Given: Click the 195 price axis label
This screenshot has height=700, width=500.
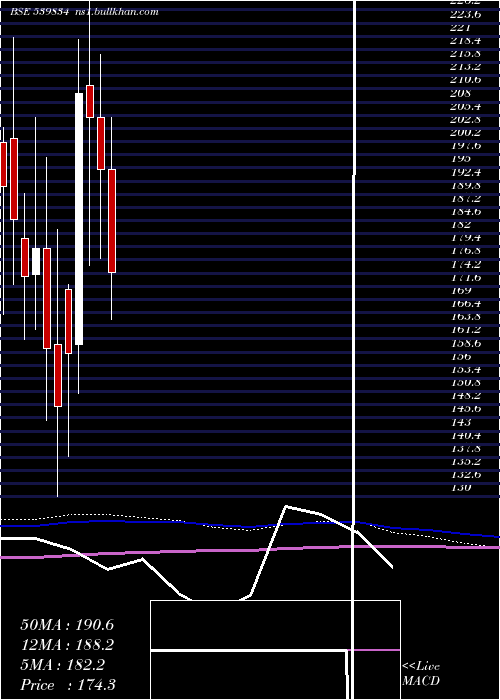Looking at the screenshot, I should coord(461,159).
